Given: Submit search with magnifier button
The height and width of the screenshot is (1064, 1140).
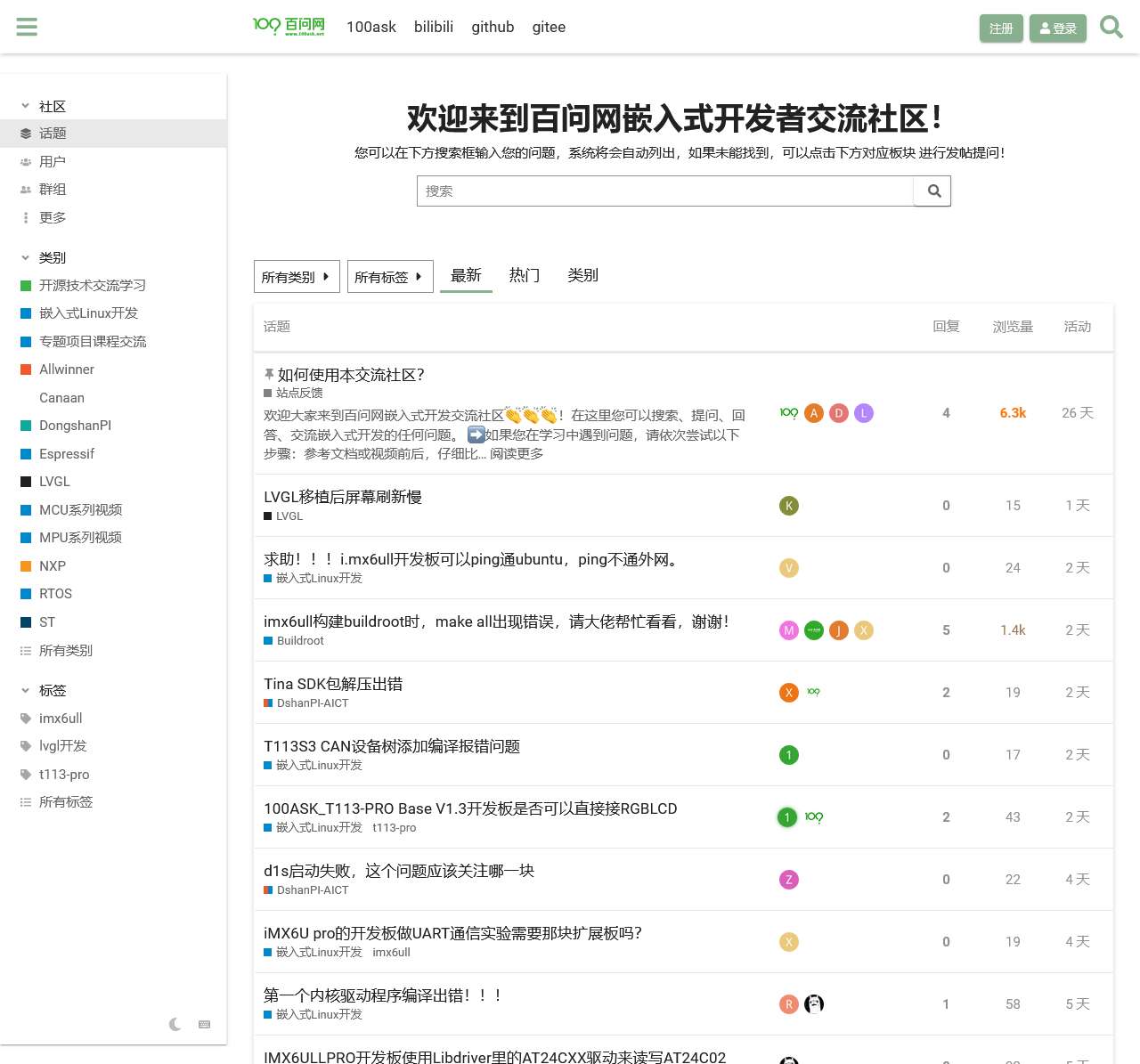Looking at the screenshot, I should [x=933, y=191].
